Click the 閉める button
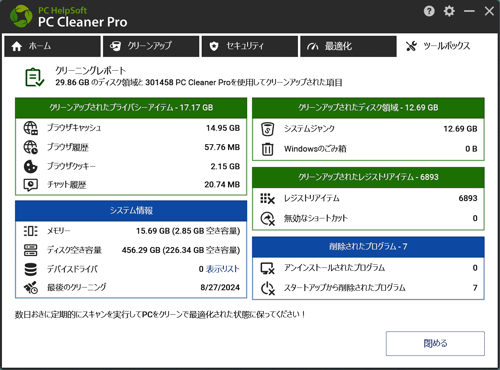The width and height of the screenshot is (500, 370). point(435,343)
